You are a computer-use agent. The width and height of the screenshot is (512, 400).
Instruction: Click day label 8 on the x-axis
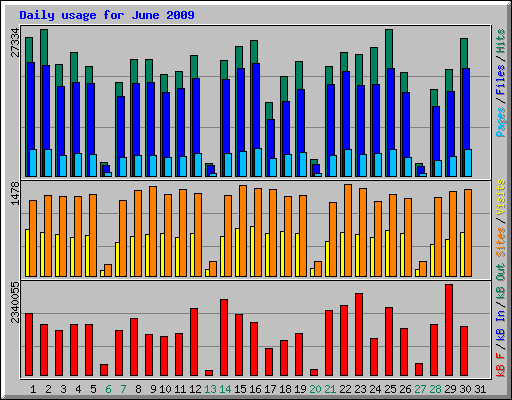click(x=138, y=389)
